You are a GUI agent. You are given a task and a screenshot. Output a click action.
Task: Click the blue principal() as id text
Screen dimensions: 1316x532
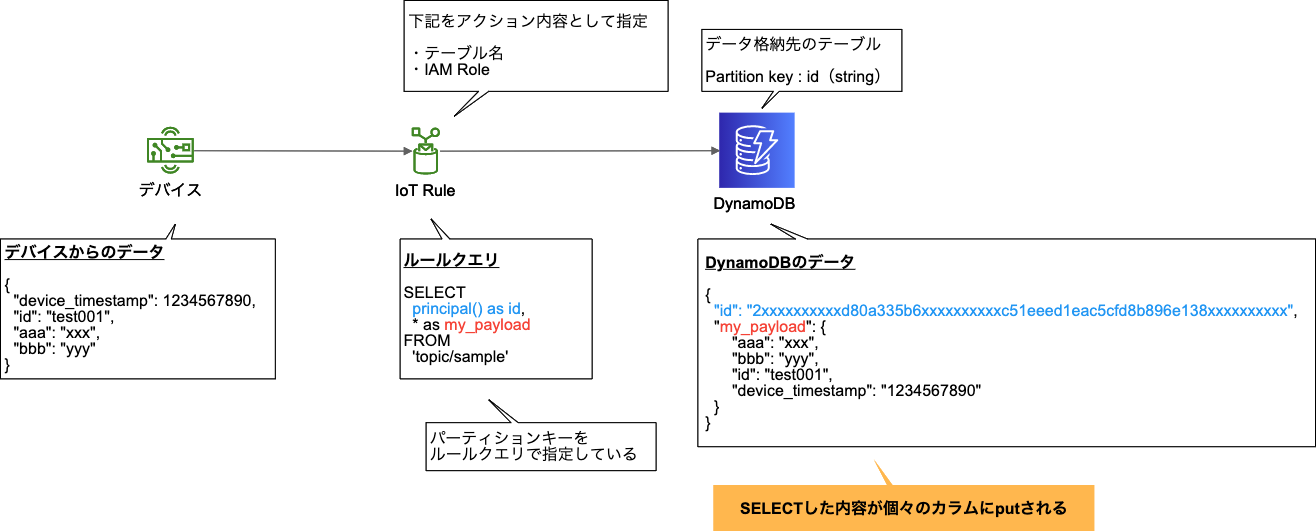click(467, 309)
